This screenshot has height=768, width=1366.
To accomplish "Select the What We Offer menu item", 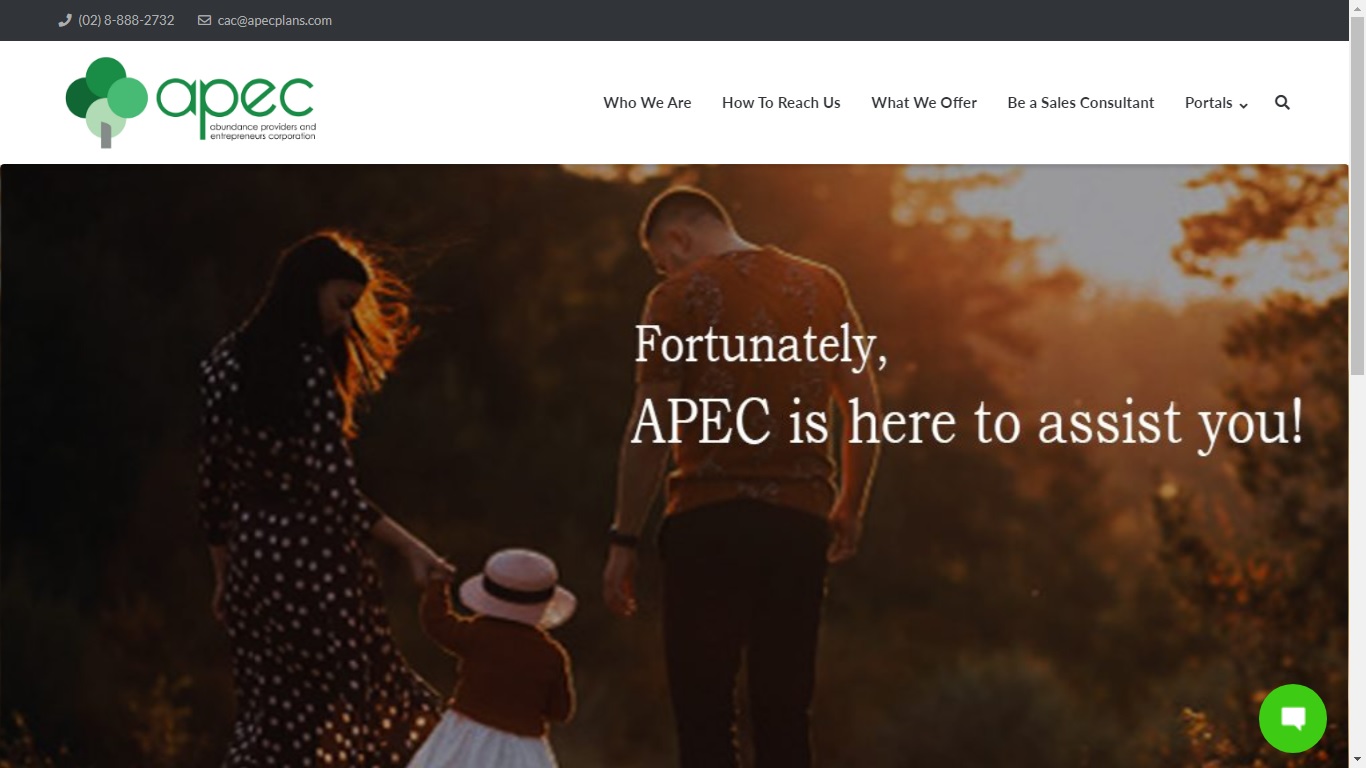I will coord(924,102).
